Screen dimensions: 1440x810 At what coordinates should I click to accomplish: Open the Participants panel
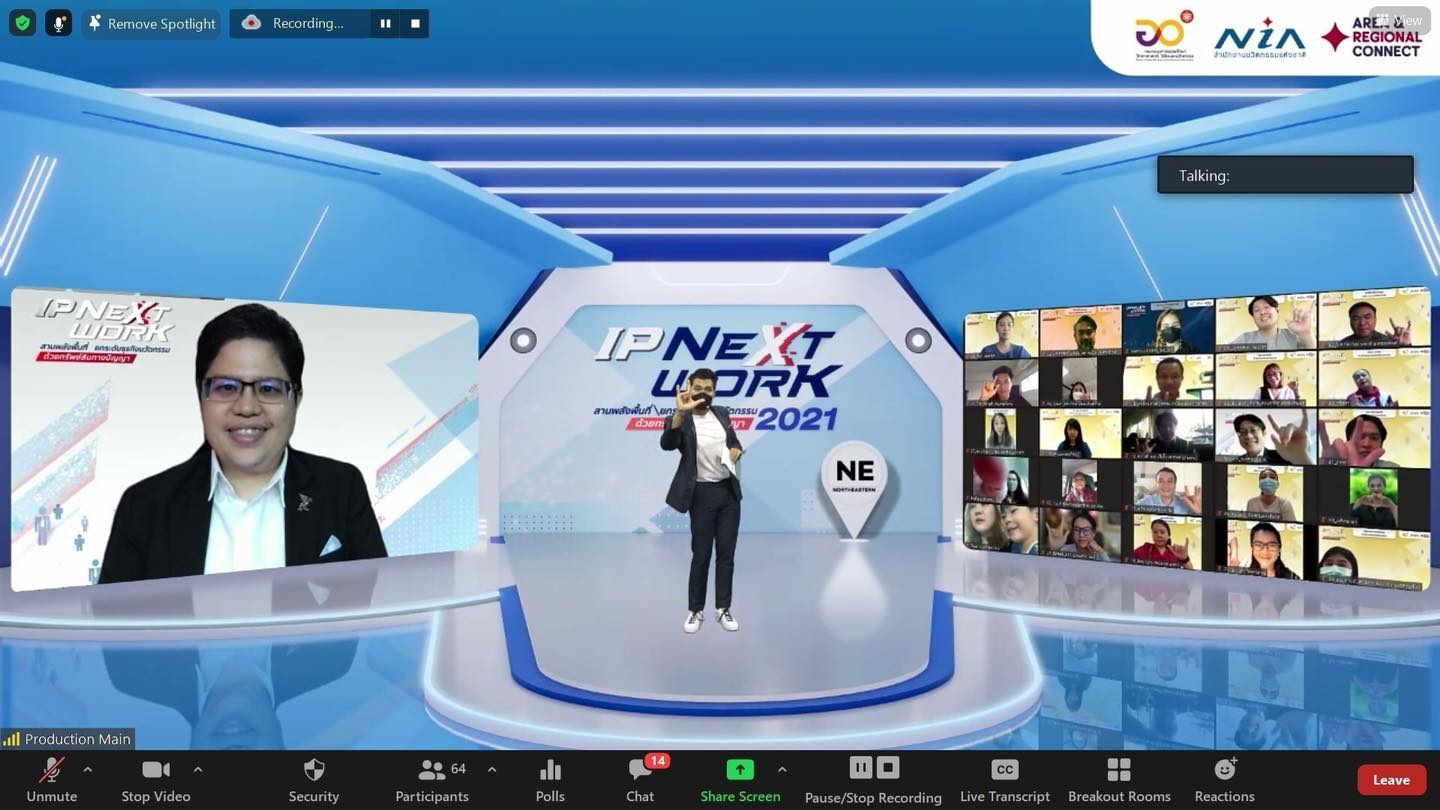point(432,780)
